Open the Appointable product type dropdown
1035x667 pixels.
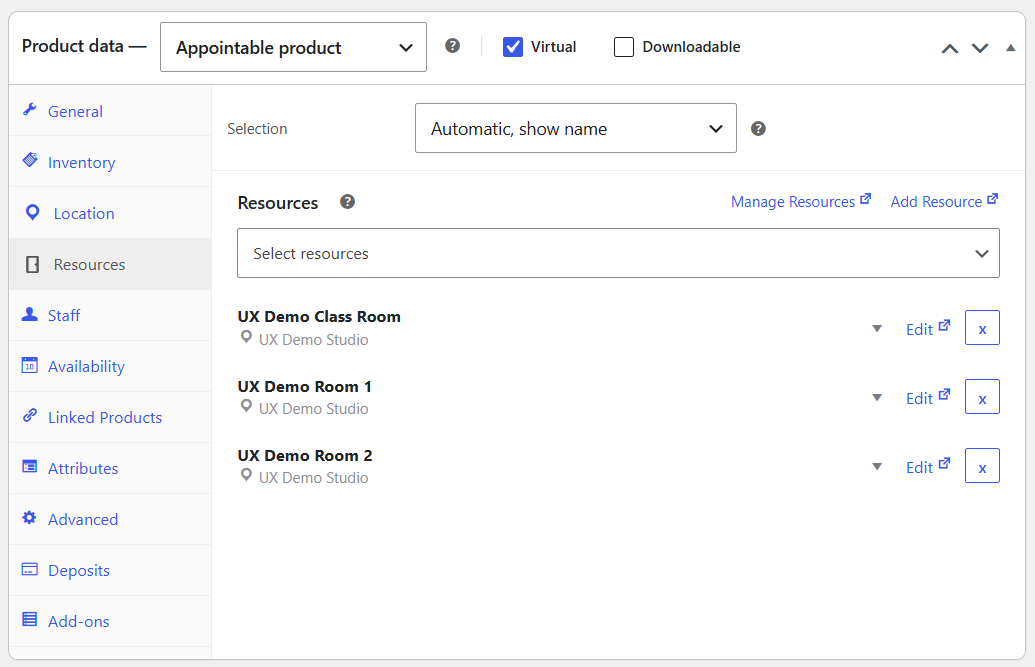[293, 47]
